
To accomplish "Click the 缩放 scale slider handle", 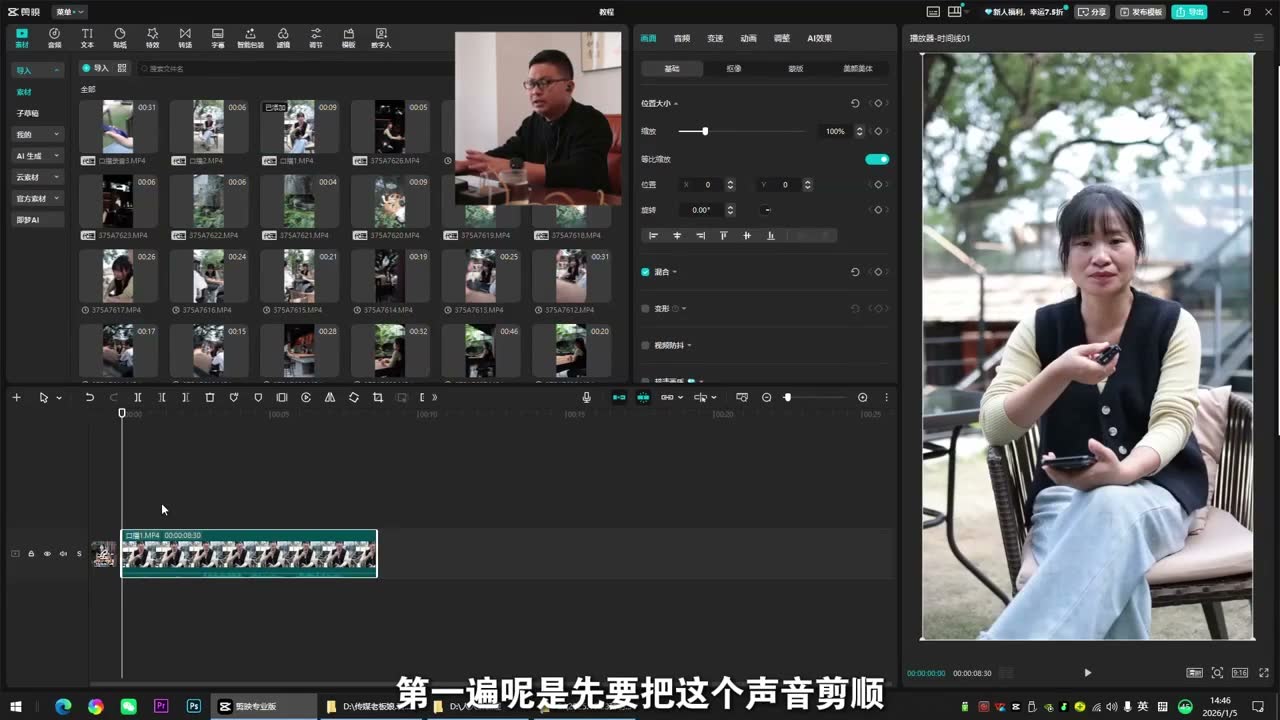I will [705, 131].
